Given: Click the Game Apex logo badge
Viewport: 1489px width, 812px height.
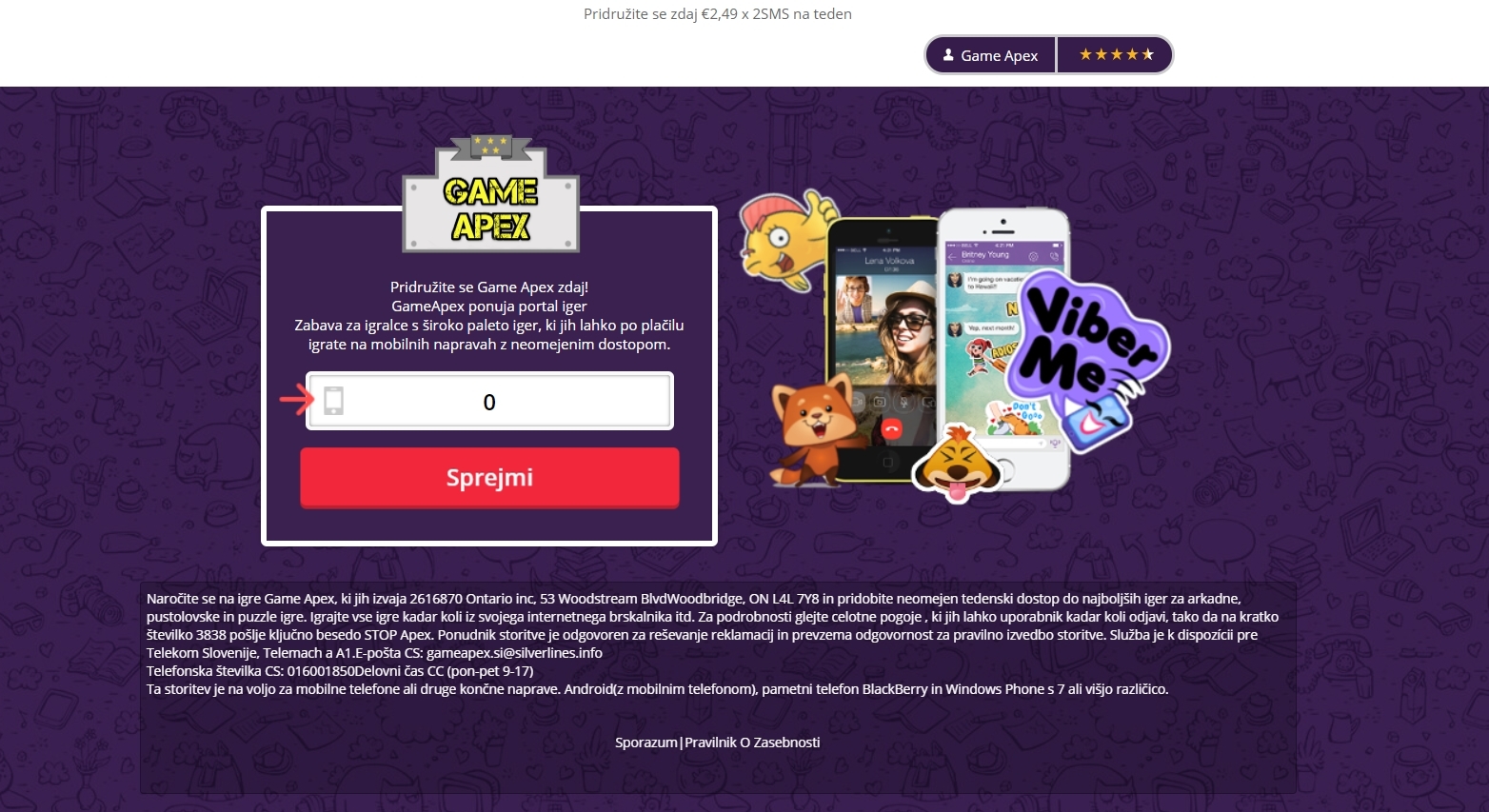Looking at the screenshot, I should point(490,194).
